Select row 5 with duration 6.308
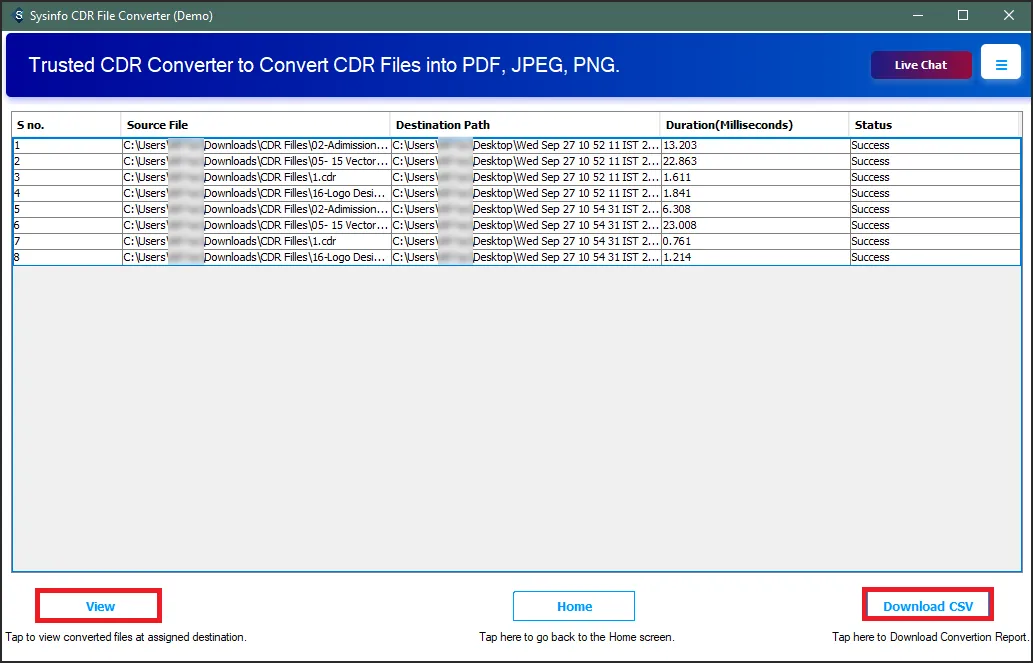Screen dimensions: 1033x663 [754, 209]
